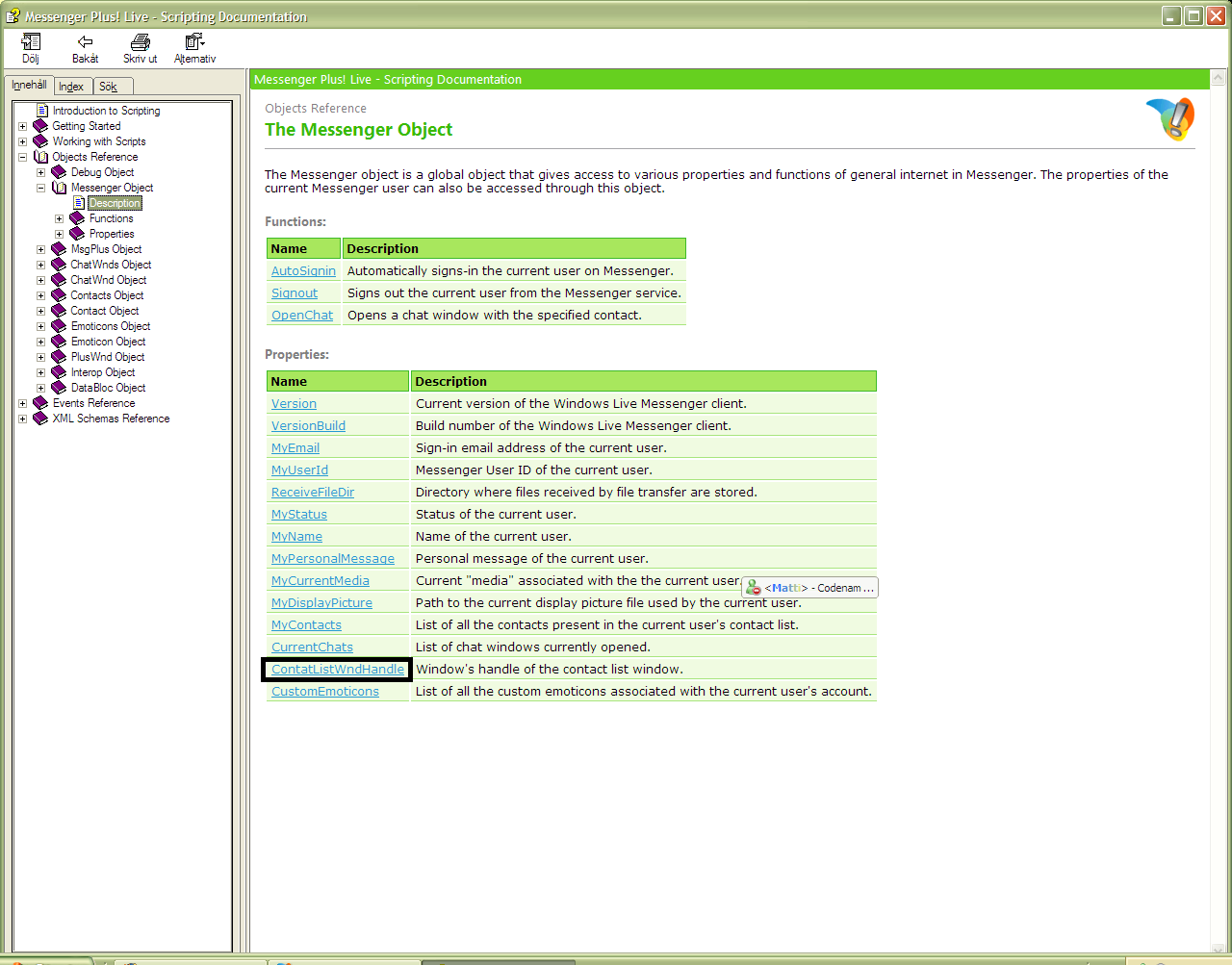Expand the Debug Object node

(x=40, y=172)
